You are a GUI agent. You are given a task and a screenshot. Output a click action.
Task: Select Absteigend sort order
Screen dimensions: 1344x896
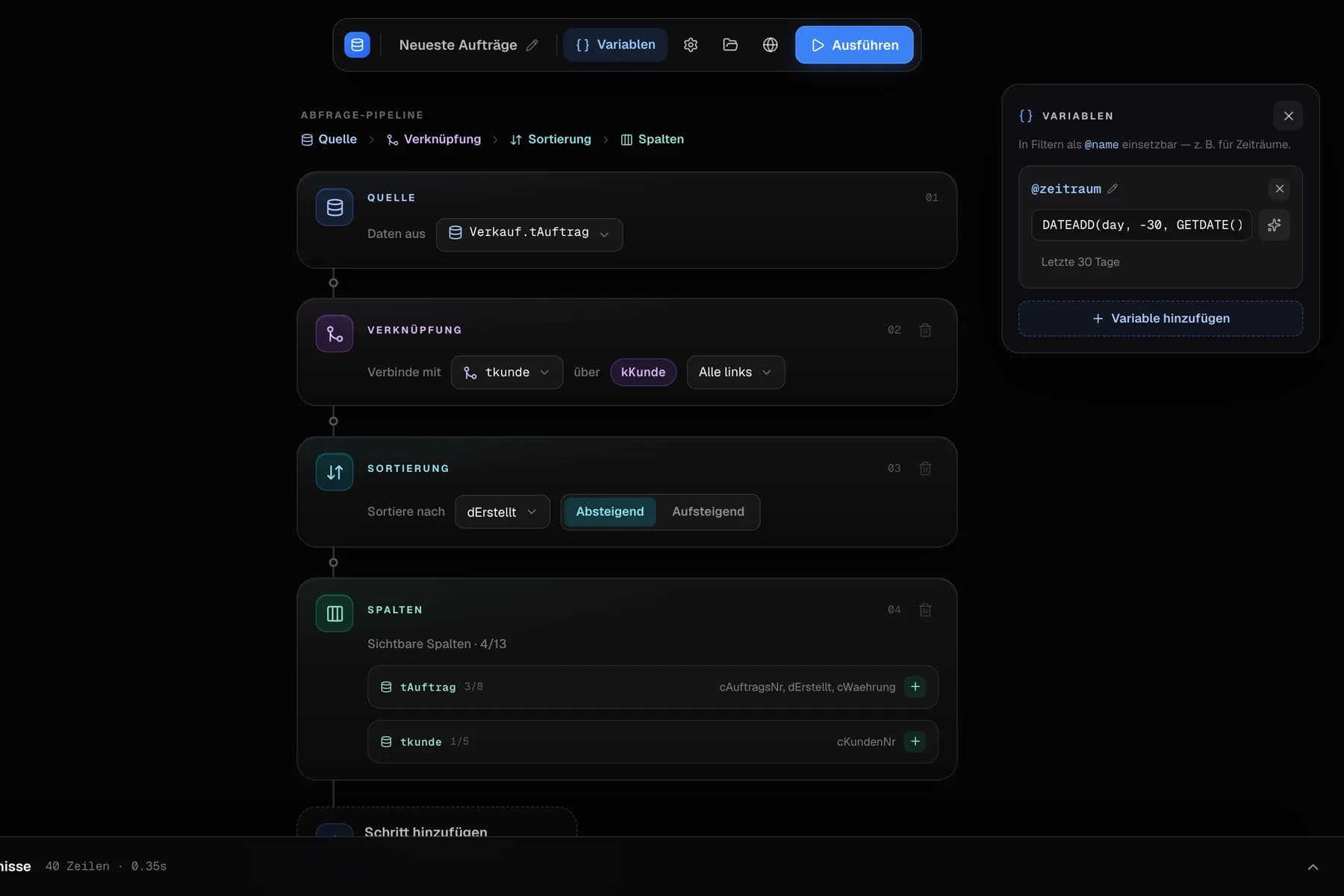coord(609,511)
